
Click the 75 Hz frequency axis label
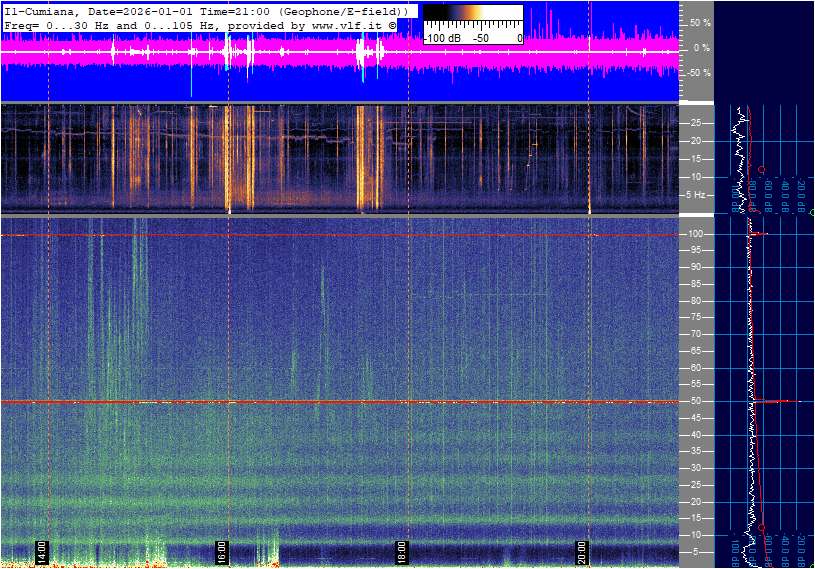point(695,318)
